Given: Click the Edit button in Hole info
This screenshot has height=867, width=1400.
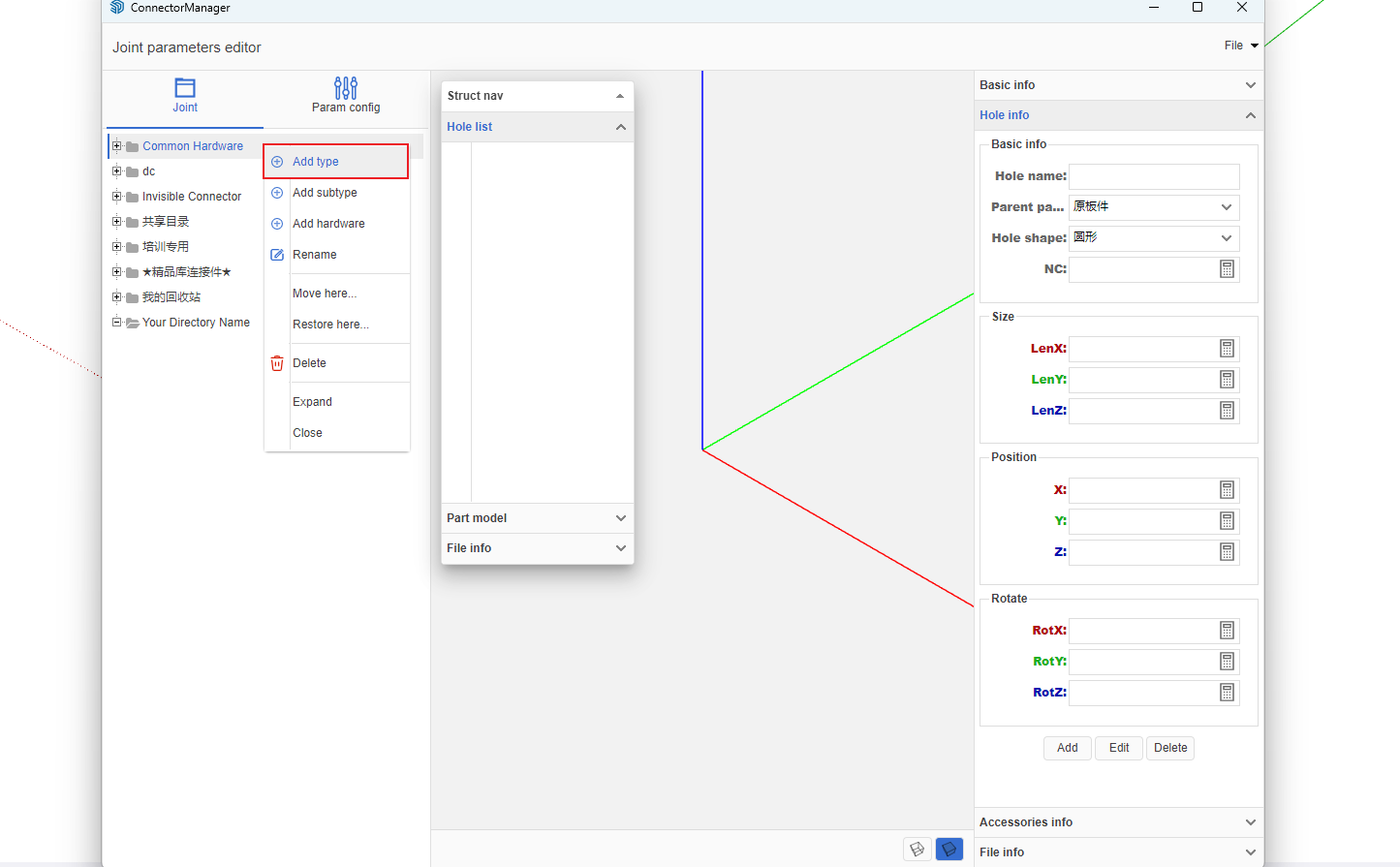Looking at the screenshot, I should click(1119, 748).
